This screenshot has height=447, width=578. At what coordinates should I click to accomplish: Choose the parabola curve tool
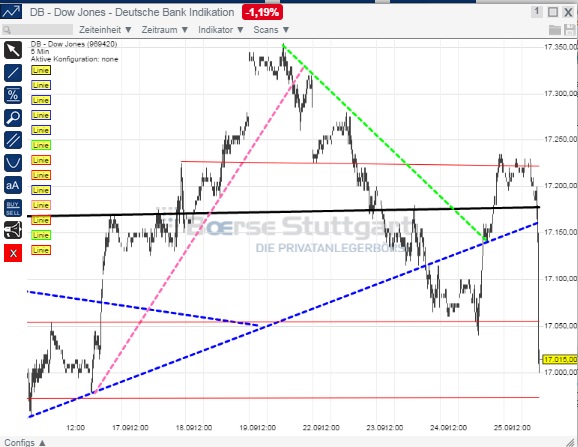[x=13, y=163]
